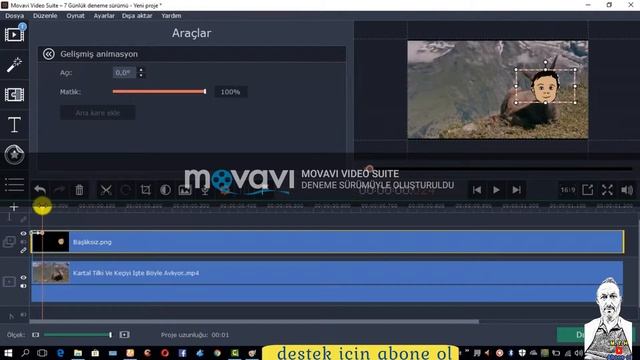The image size is (640, 360).
Task: Undo the last action
Action: 40,190
